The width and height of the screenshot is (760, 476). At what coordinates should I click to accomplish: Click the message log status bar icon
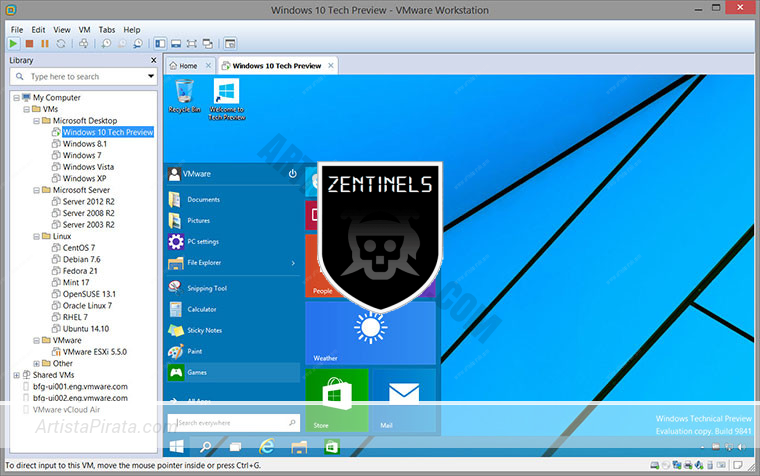coord(738,465)
